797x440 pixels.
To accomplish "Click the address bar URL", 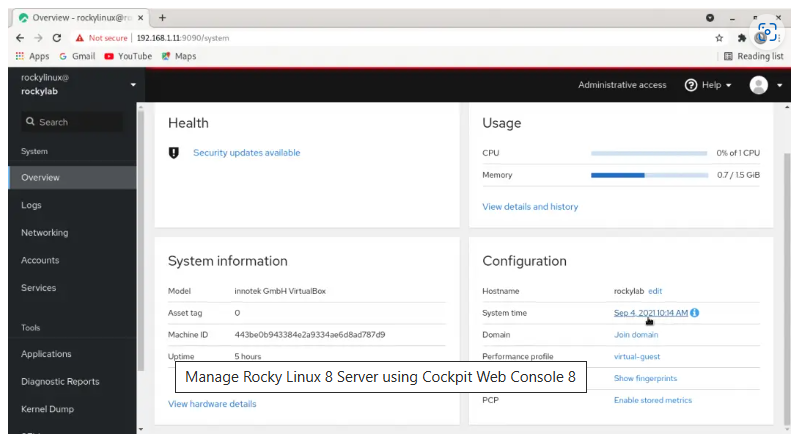I will coord(183,38).
